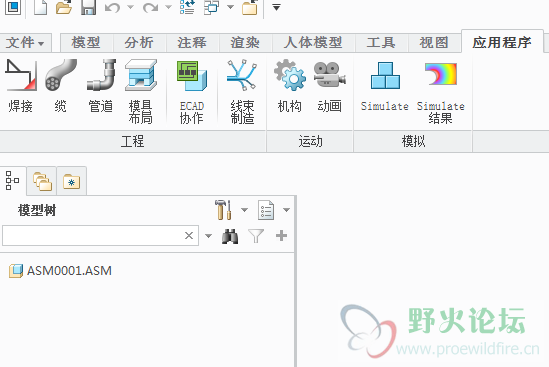This screenshot has height=367, width=549.
Task: Expand the redo history dropdown arrow
Action: tap(168, 7)
